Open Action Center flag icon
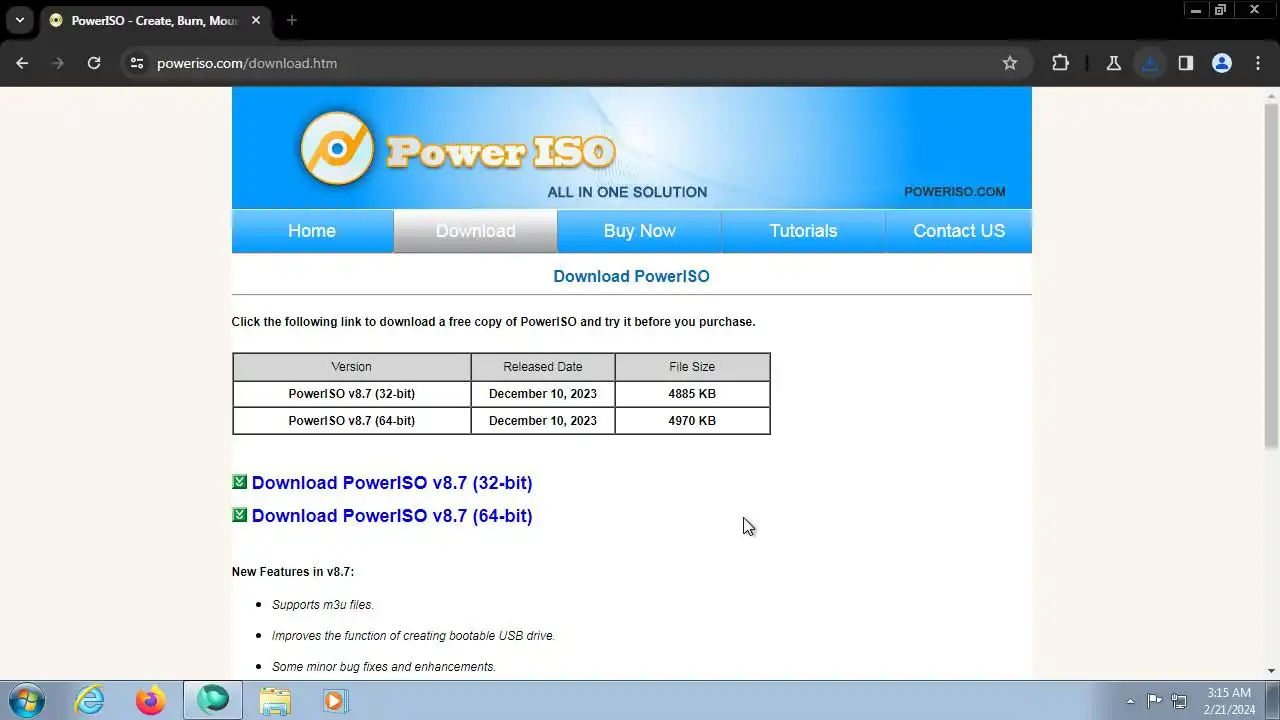 [x=1154, y=701]
